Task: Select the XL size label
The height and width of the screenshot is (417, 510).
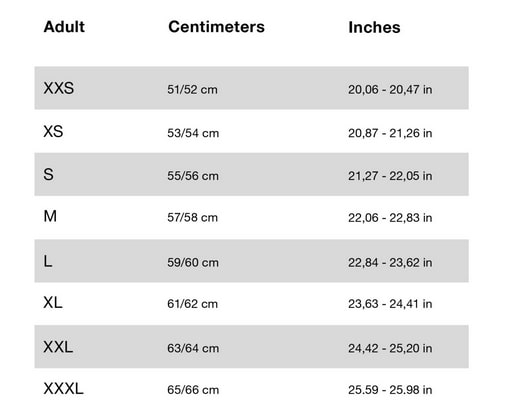Action: pos(53,303)
